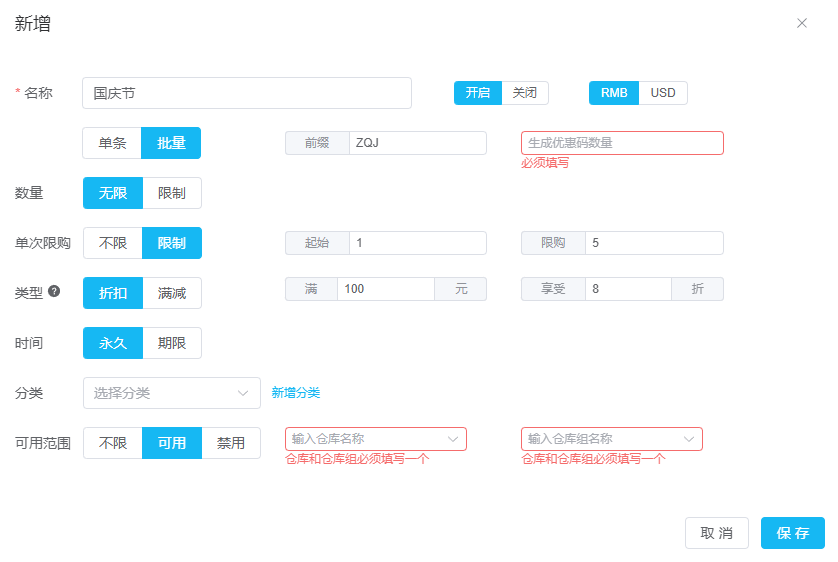Select RMB currency option
The width and height of the screenshot is (838, 562).
pos(614,93)
